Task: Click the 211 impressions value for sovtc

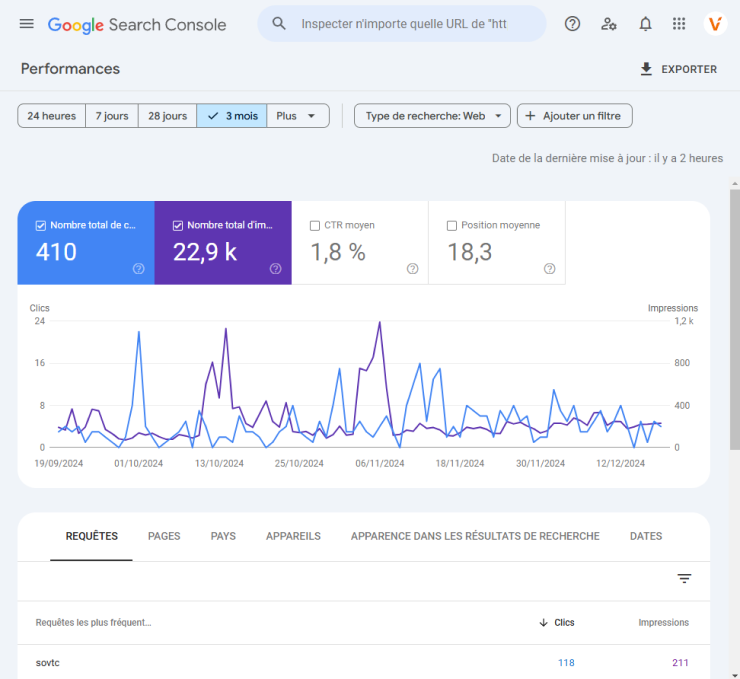Action: pos(680,662)
